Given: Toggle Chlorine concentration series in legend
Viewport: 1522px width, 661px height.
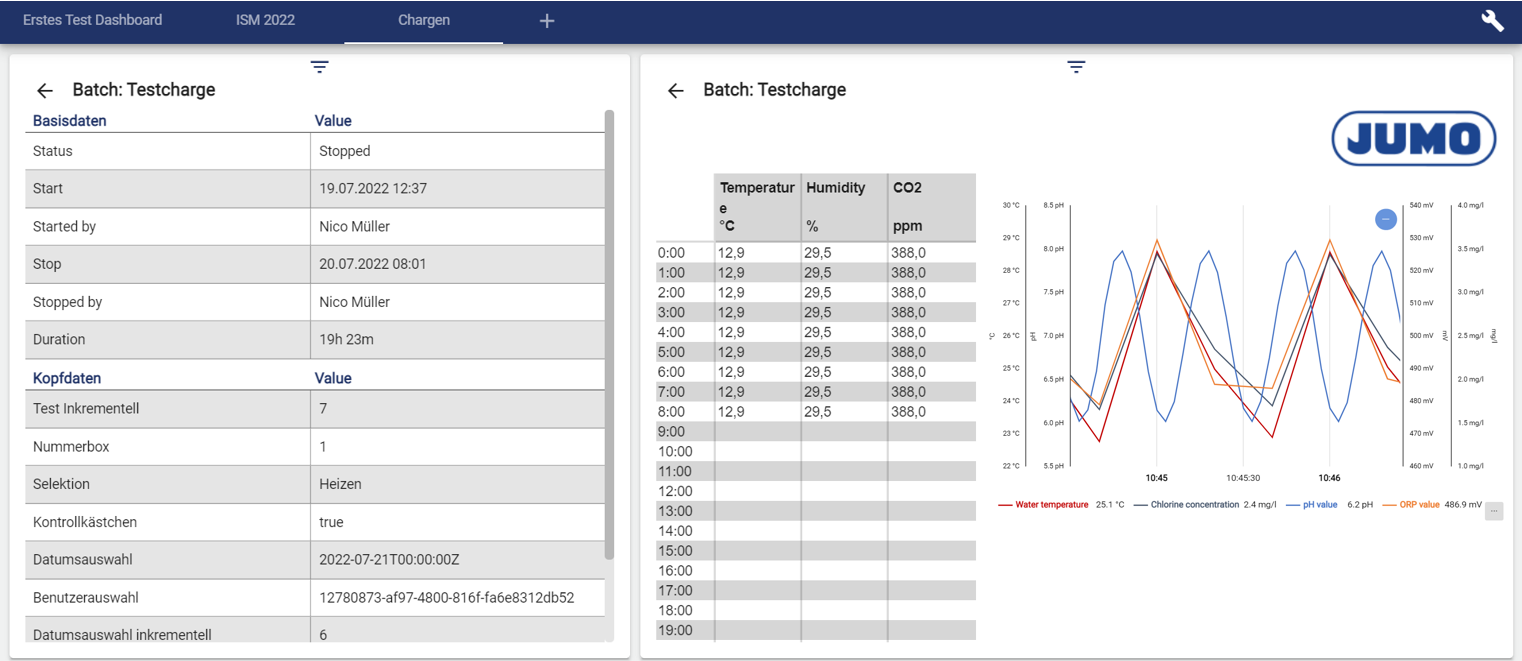Looking at the screenshot, I should pos(1194,505).
